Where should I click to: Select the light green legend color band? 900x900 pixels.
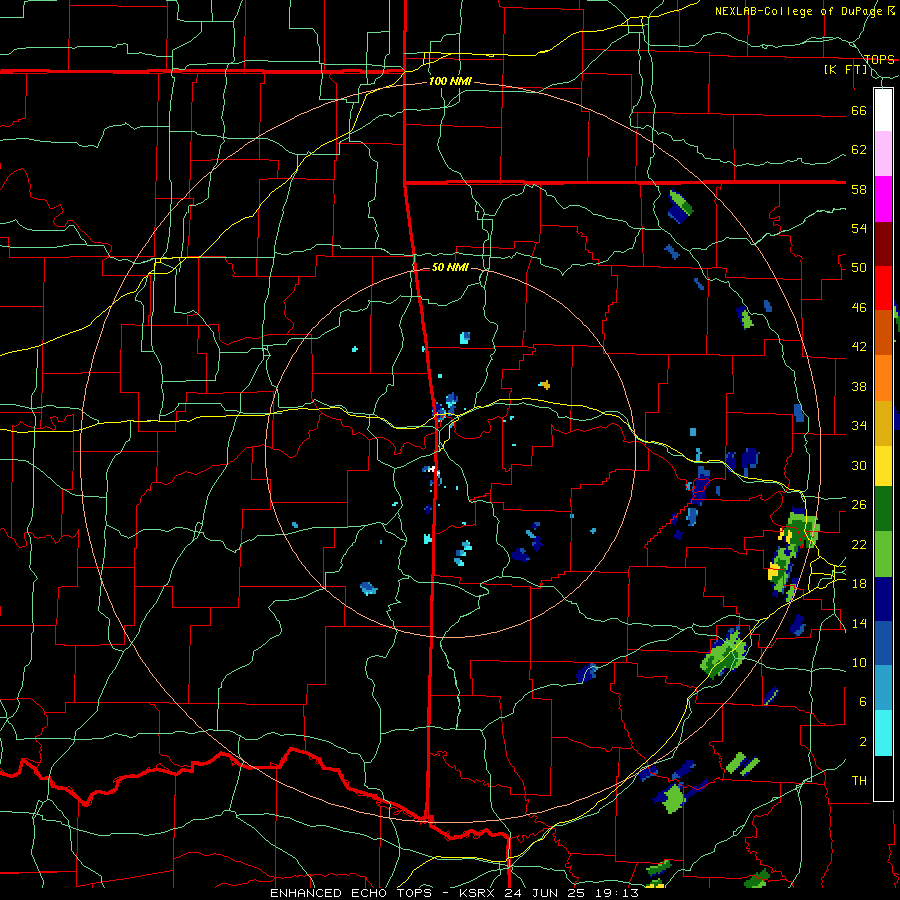point(883,554)
